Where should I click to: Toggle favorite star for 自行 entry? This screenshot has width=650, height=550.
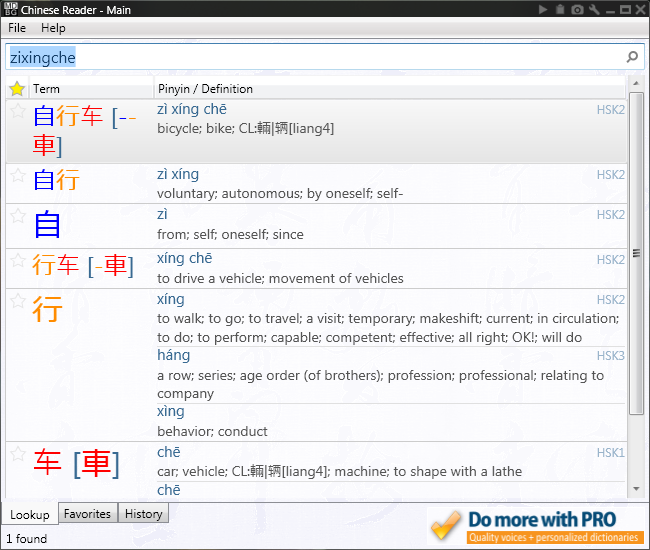click(17, 175)
